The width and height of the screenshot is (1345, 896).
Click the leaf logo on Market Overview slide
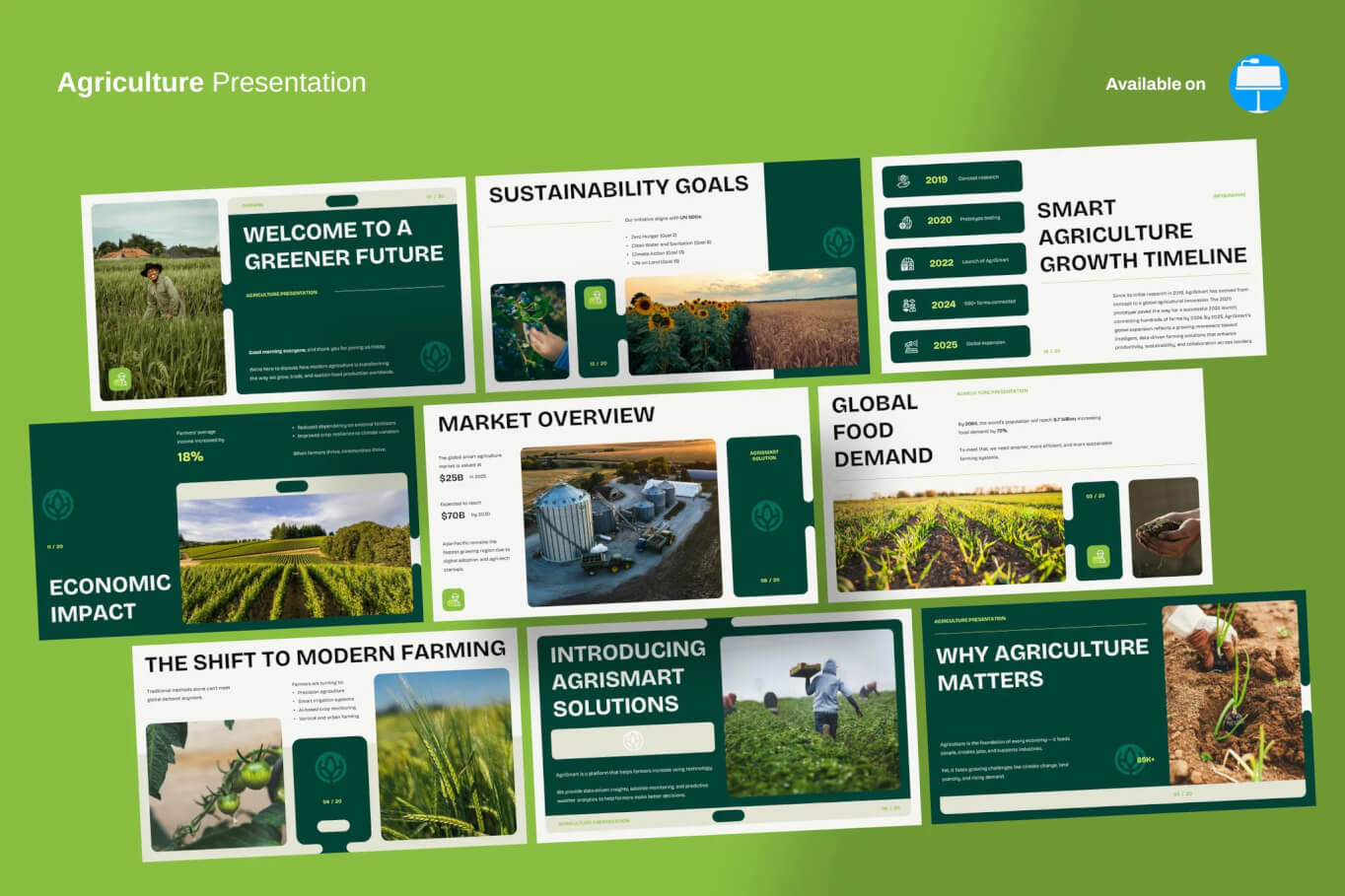(766, 516)
